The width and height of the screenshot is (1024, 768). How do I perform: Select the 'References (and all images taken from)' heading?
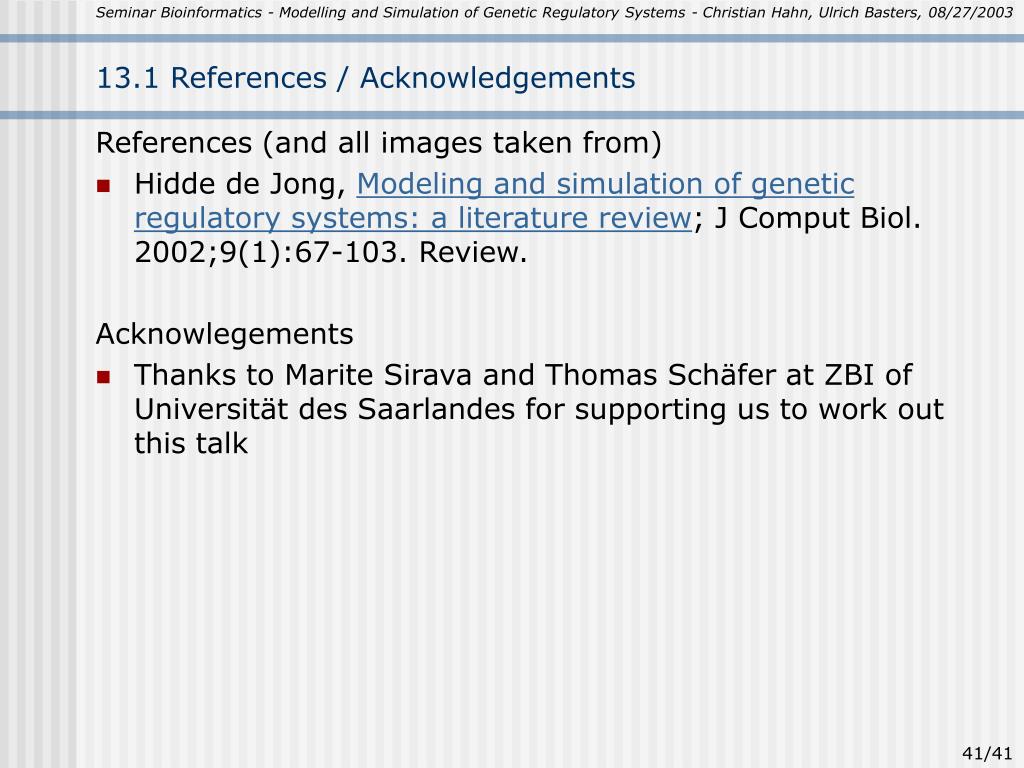tap(379, 143)
